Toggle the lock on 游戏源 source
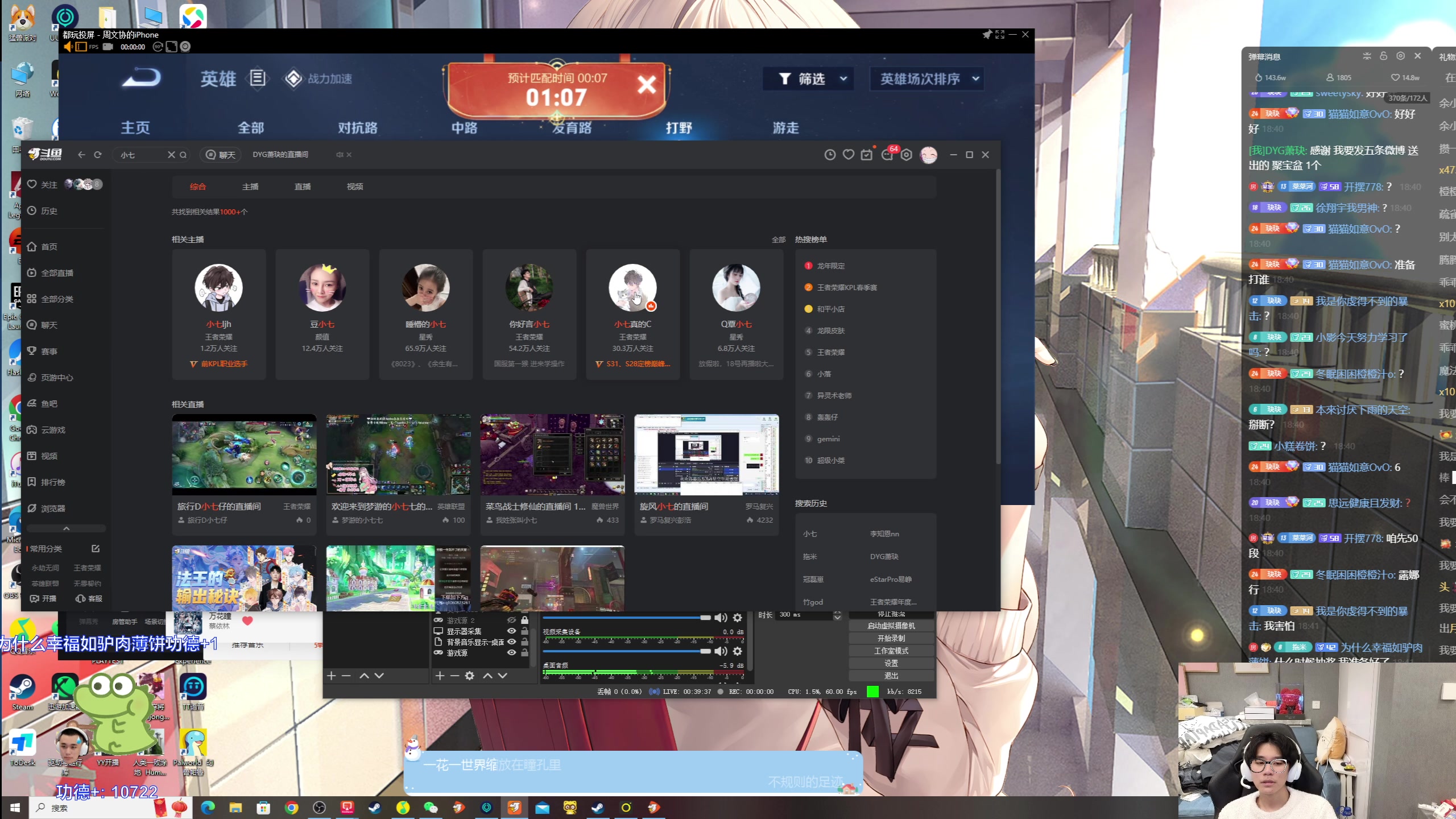 coord(524,653)
